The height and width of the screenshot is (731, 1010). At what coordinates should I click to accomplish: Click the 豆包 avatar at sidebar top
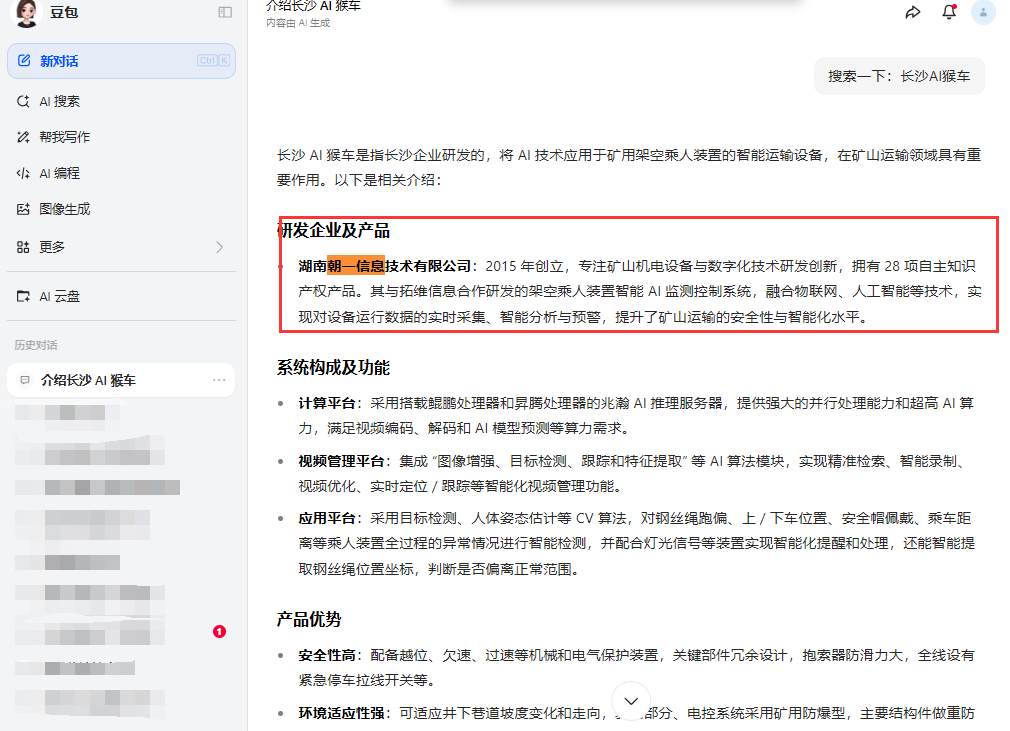pos(25,13)
